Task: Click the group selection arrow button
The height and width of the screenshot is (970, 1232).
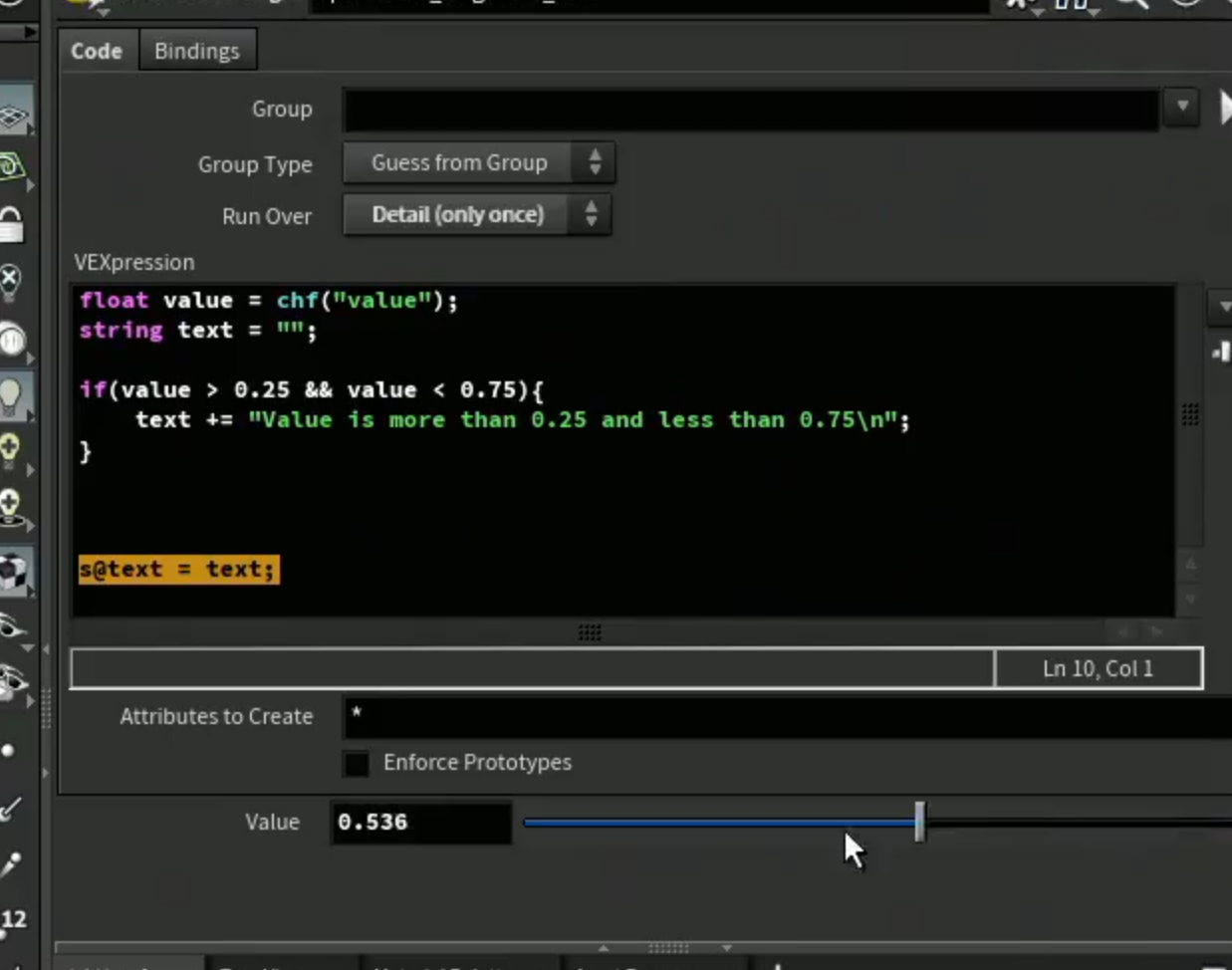Action: (x=1225, y=107)
